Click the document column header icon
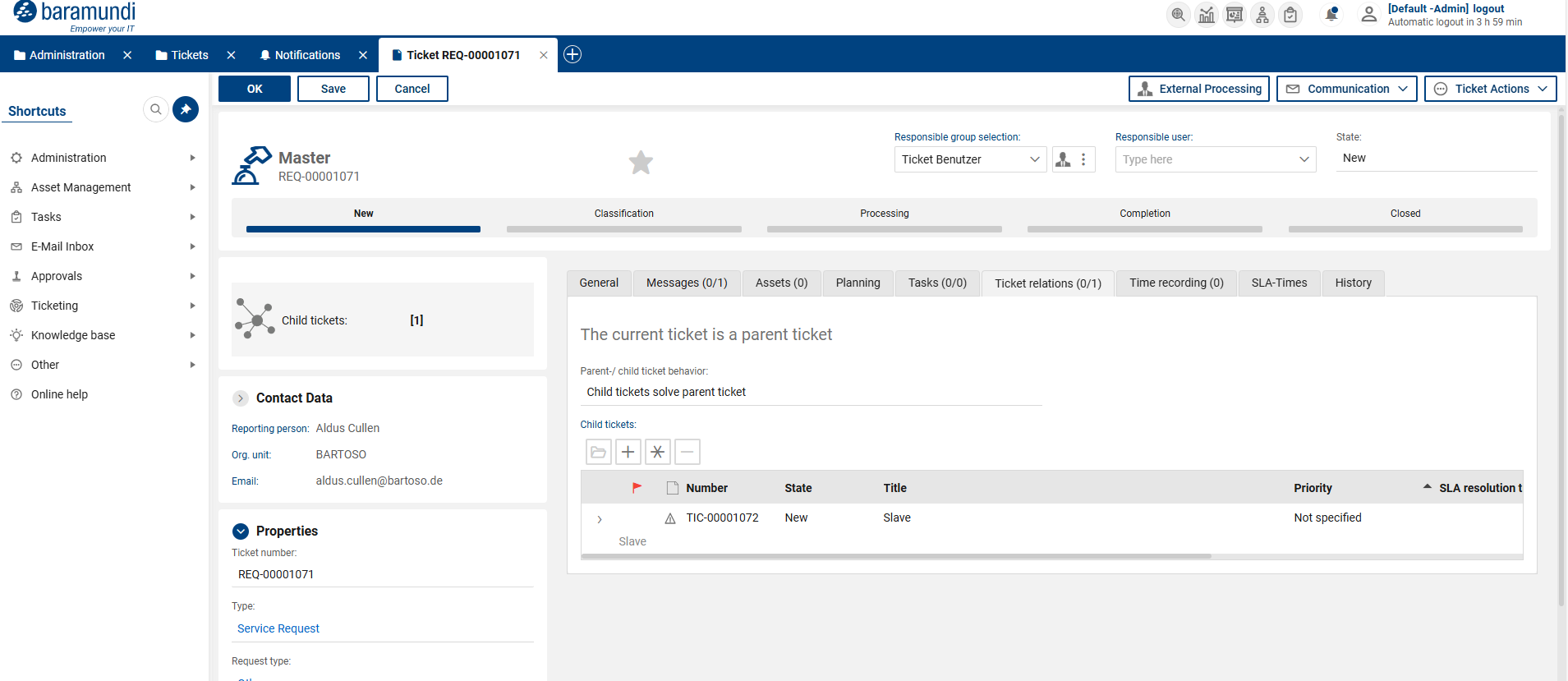 [x=672, y=488]
